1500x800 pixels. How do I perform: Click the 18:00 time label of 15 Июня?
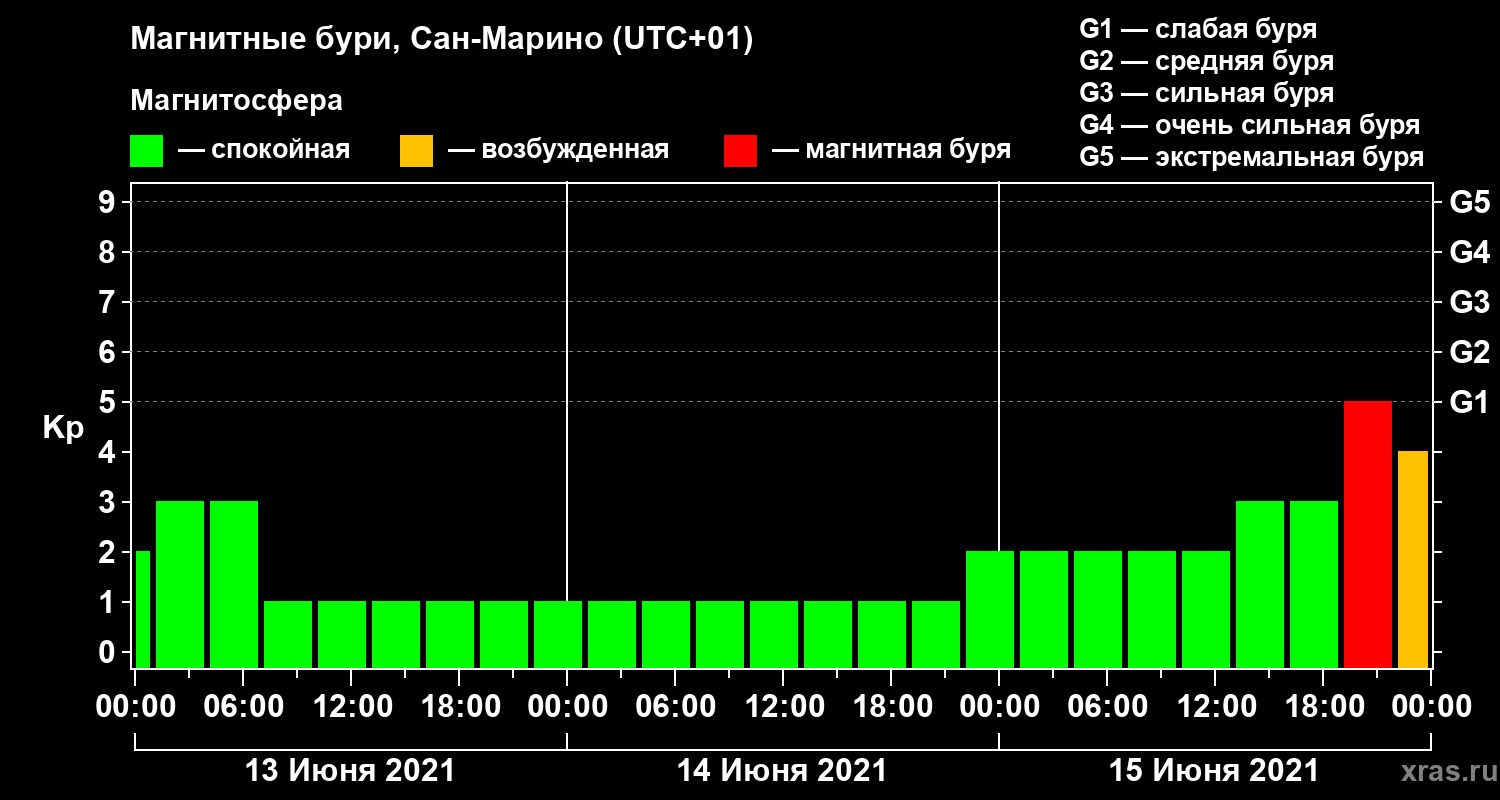click(x=1323, y=706)
